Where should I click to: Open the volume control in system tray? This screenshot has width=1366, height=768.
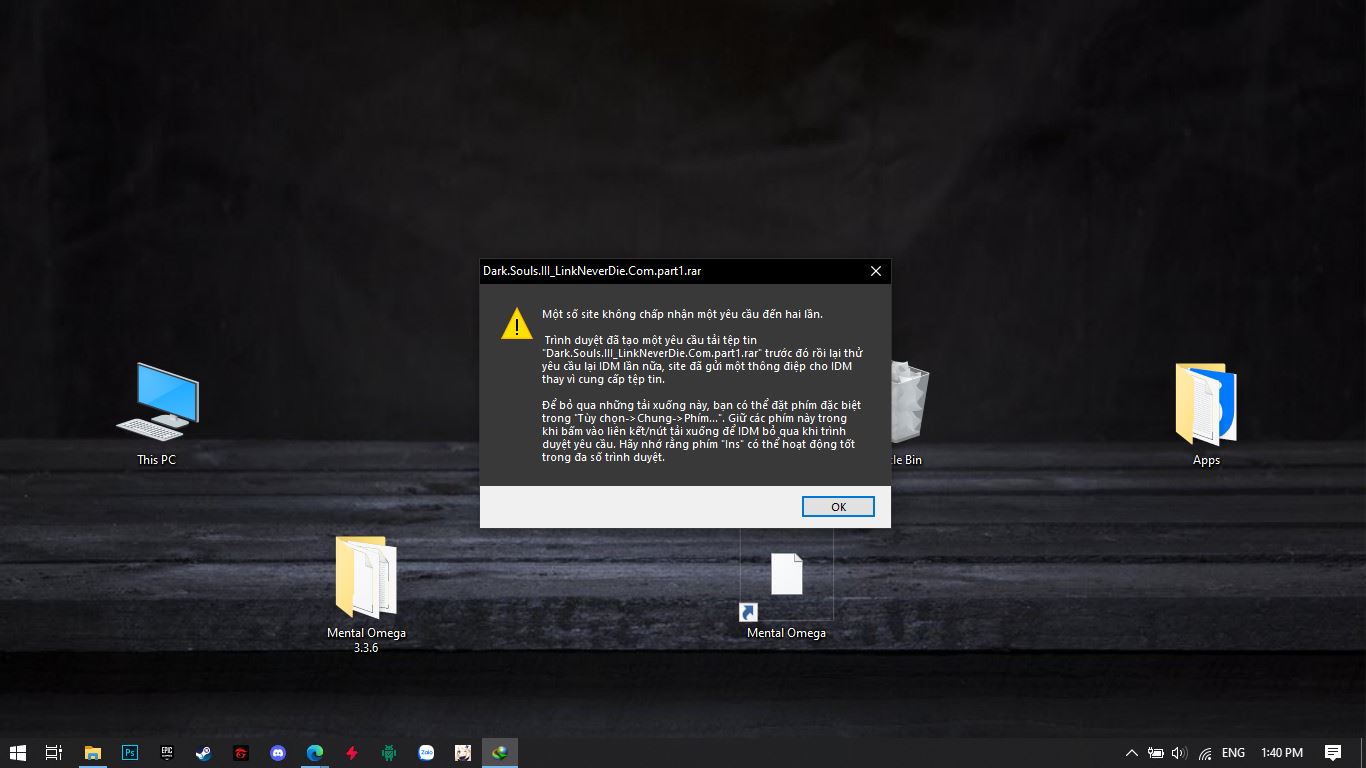pos(1179,753)
